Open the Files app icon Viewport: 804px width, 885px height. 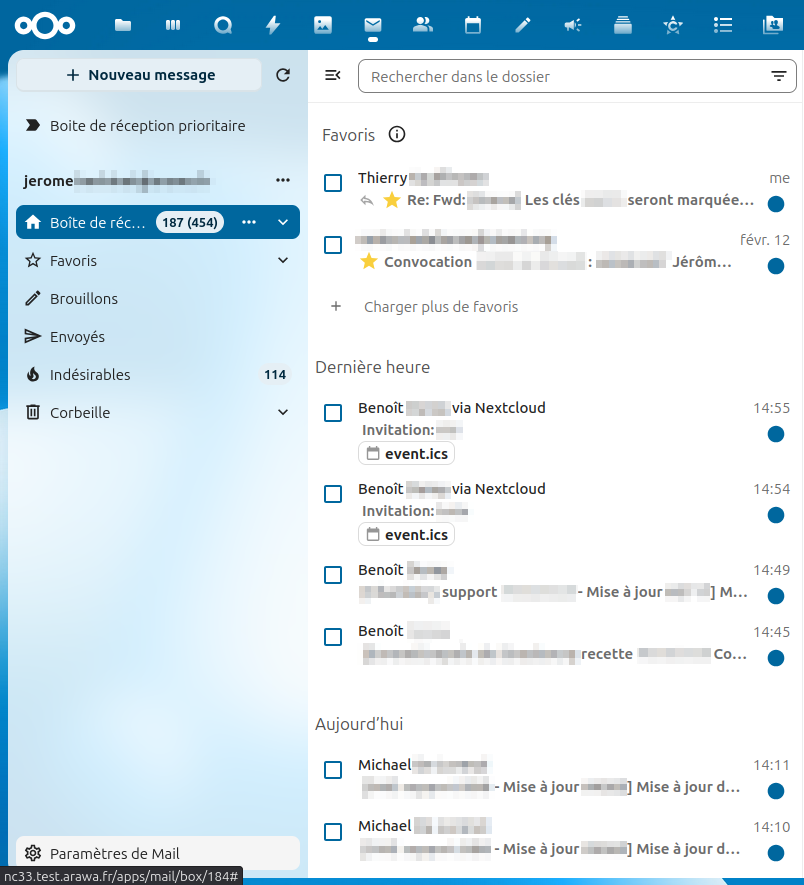123,25
